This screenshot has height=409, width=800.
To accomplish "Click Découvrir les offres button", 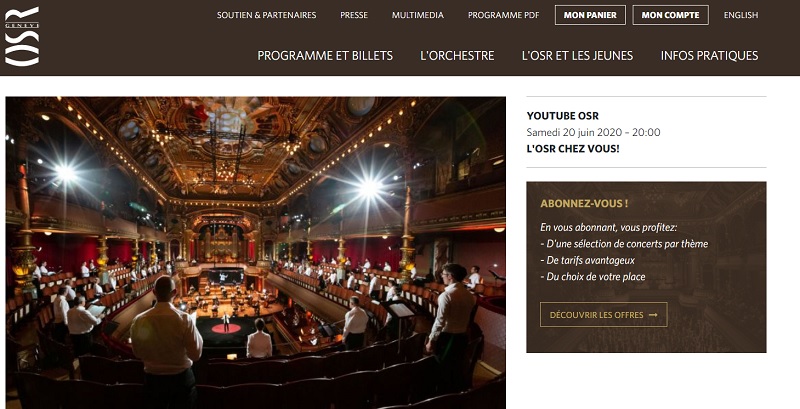I will click(604, 315).
